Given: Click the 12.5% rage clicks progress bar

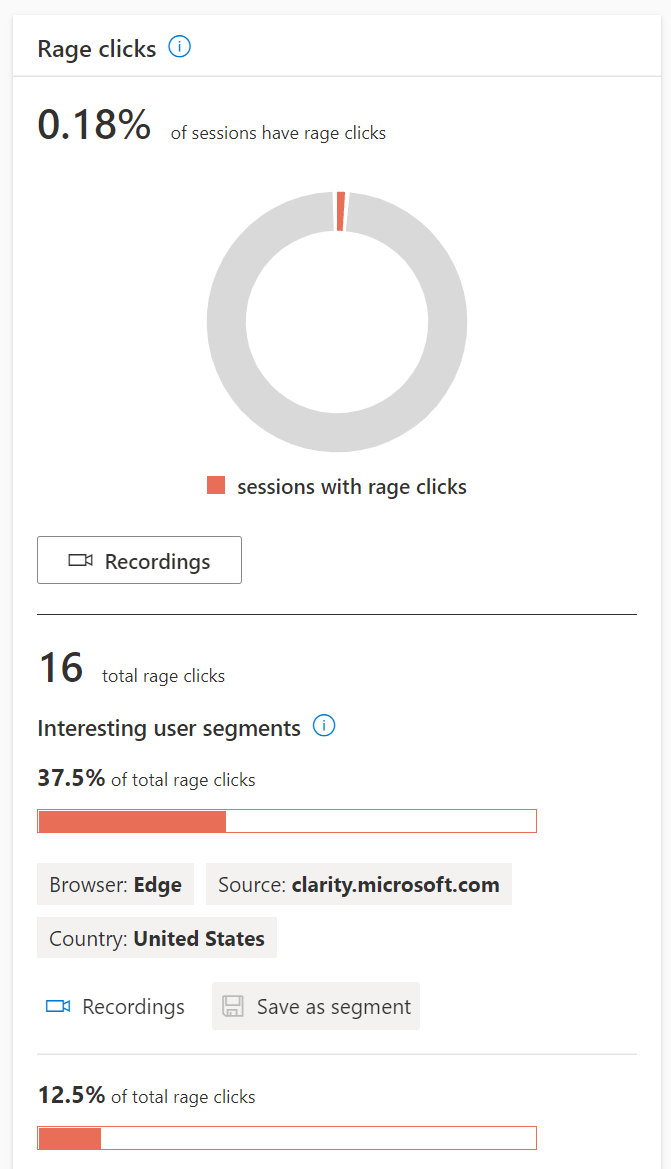Looking at the screenshot, I should 287,1138.
